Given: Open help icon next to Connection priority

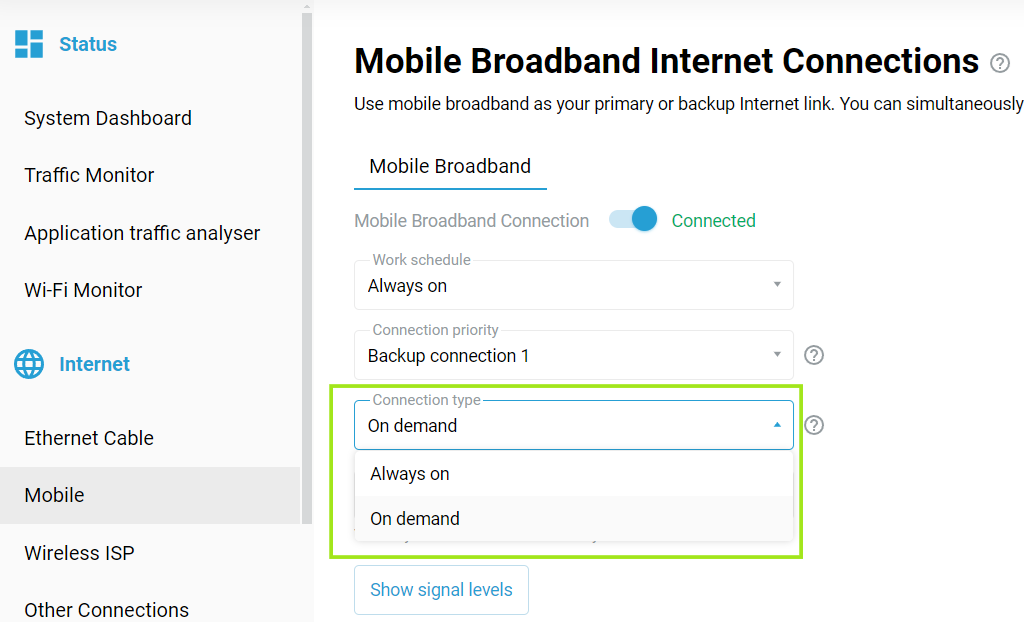Looking at the screenshot, I should pyautogui.click(x=813, y=355).
